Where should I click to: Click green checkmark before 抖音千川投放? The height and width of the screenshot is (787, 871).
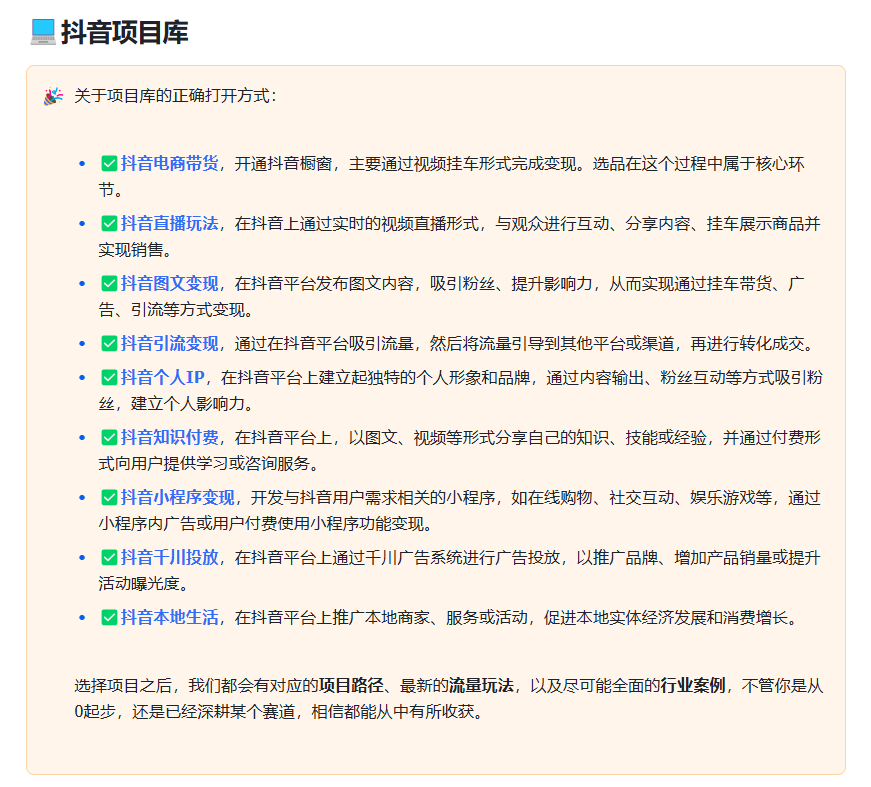(x=109, y=558)
